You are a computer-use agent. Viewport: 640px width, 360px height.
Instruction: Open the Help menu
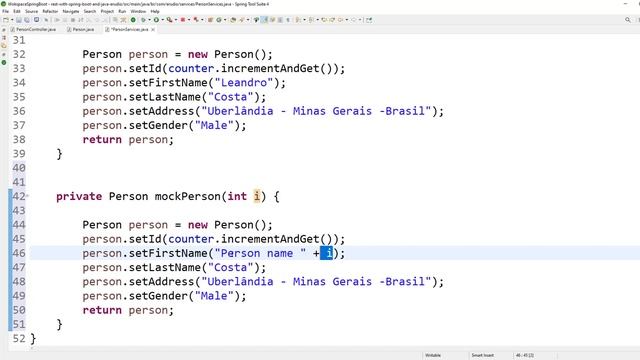[155, 11]
